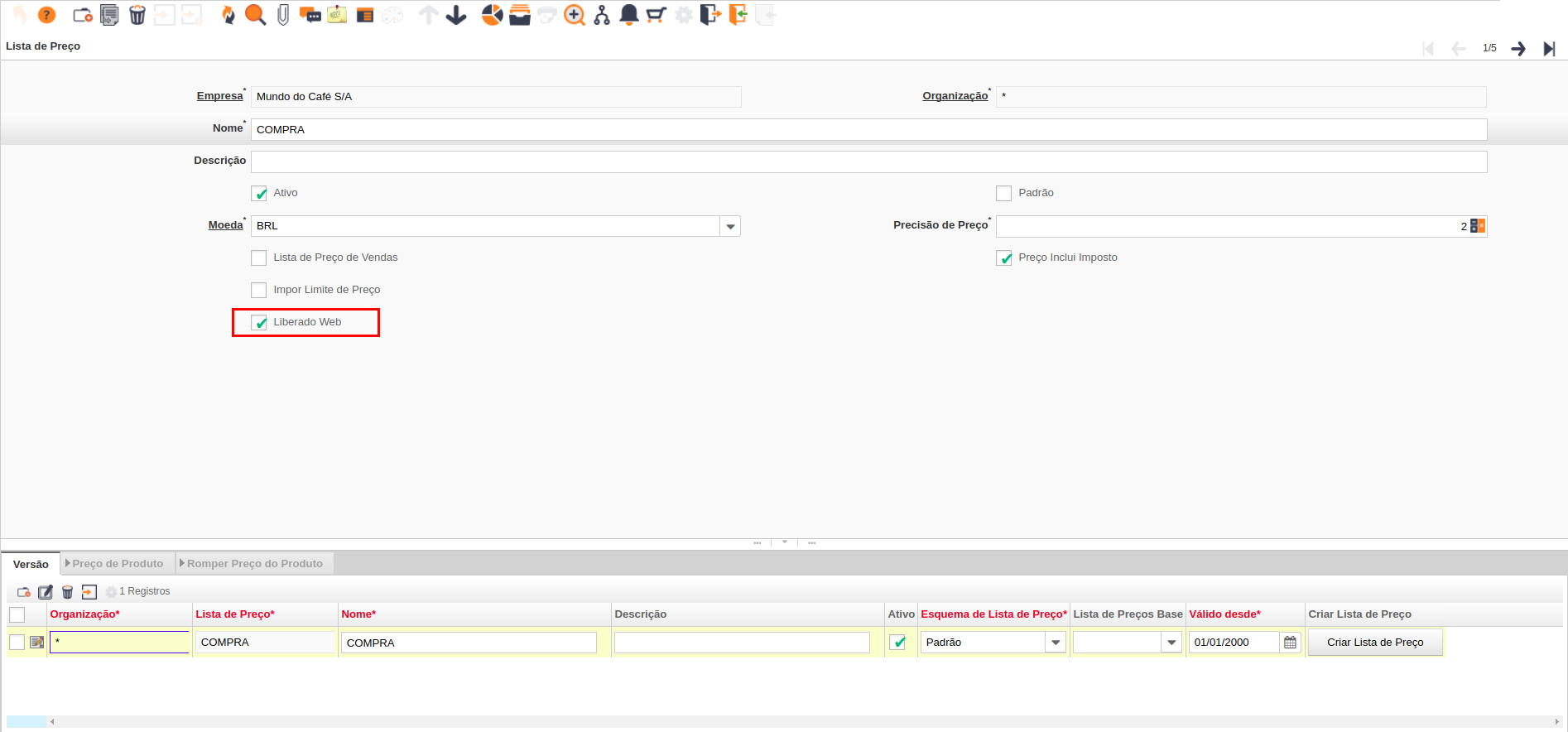Enable Impor Limite de Preço
This screenshot has height=732, width=1568.
259,291
